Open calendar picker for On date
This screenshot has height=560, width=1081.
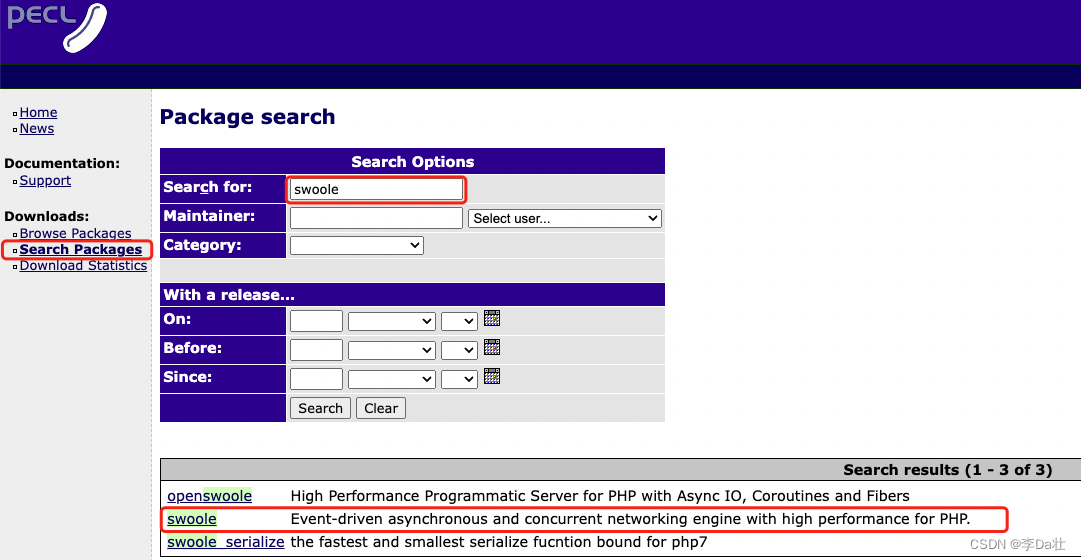tap(491, 319)
